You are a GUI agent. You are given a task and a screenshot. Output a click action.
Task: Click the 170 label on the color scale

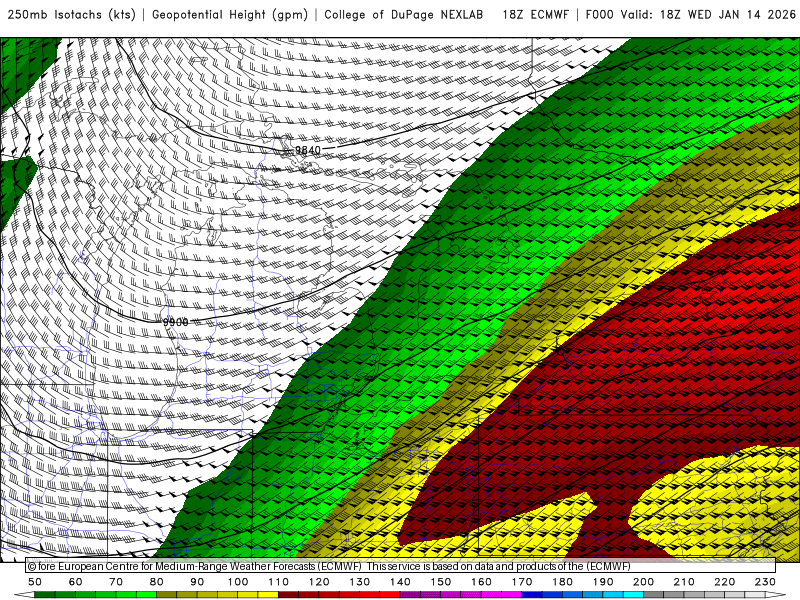click(522, 582)
